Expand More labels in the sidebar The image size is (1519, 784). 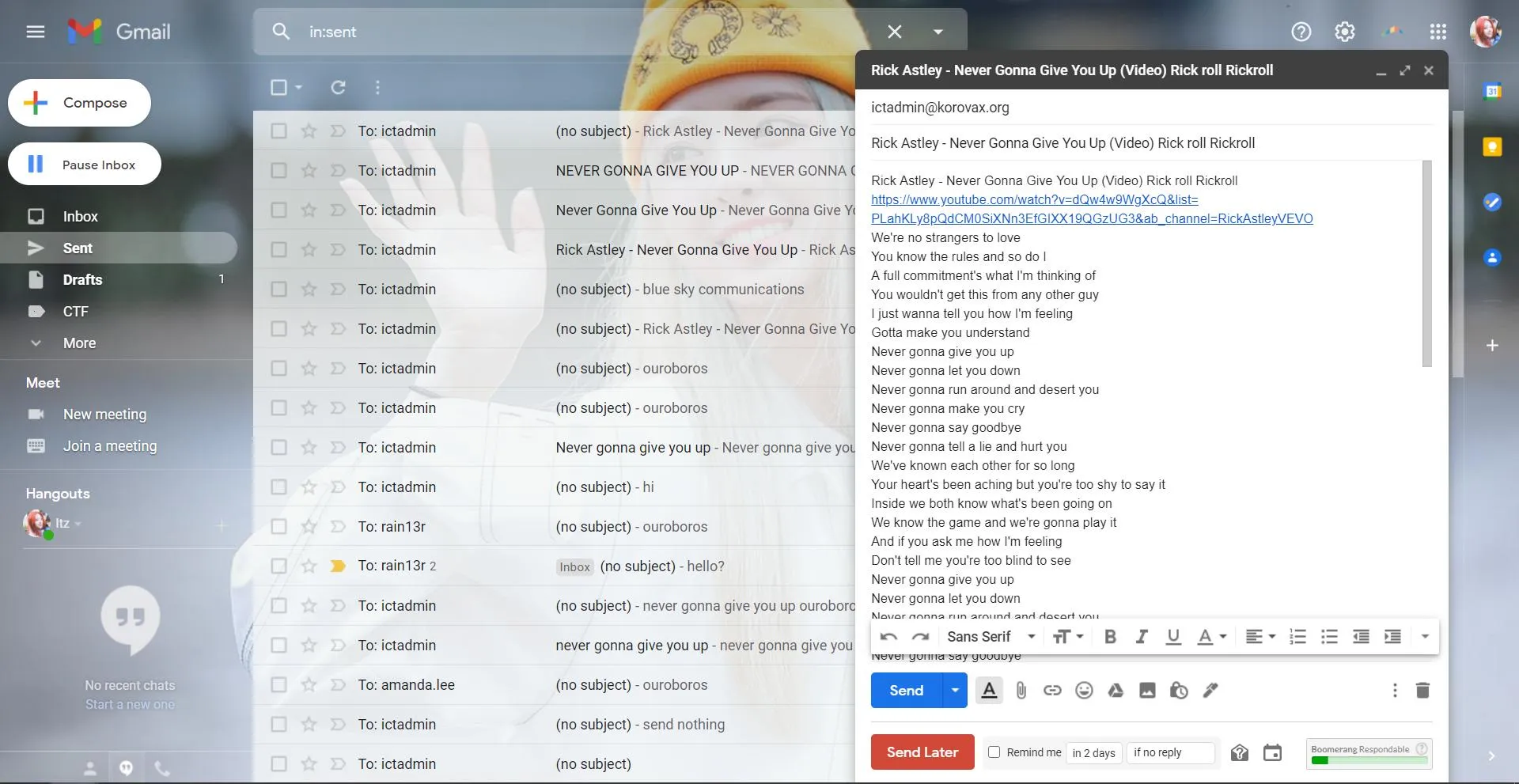tap(79, 343)
